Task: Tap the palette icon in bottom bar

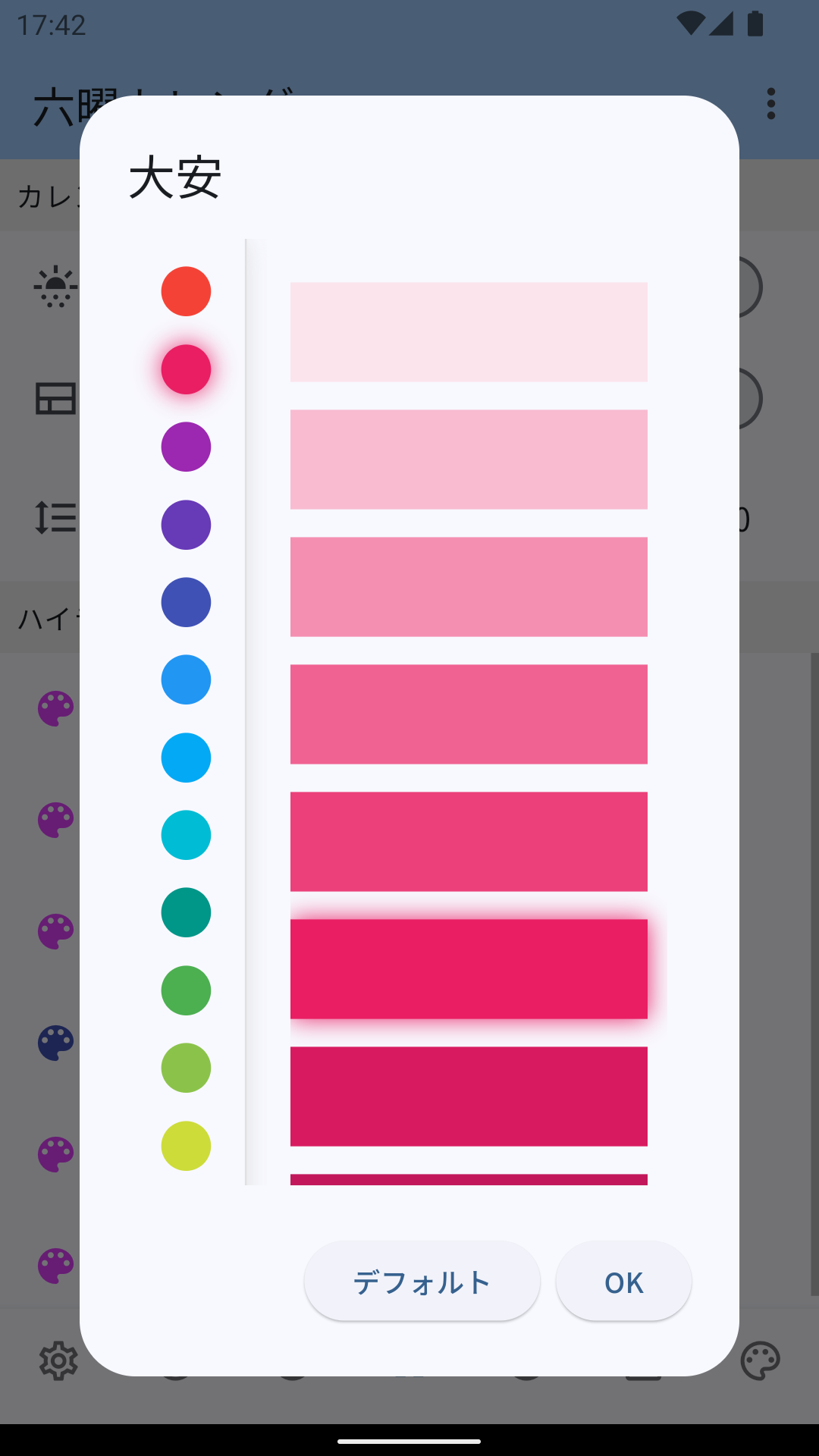Action: click(760, 1361)
